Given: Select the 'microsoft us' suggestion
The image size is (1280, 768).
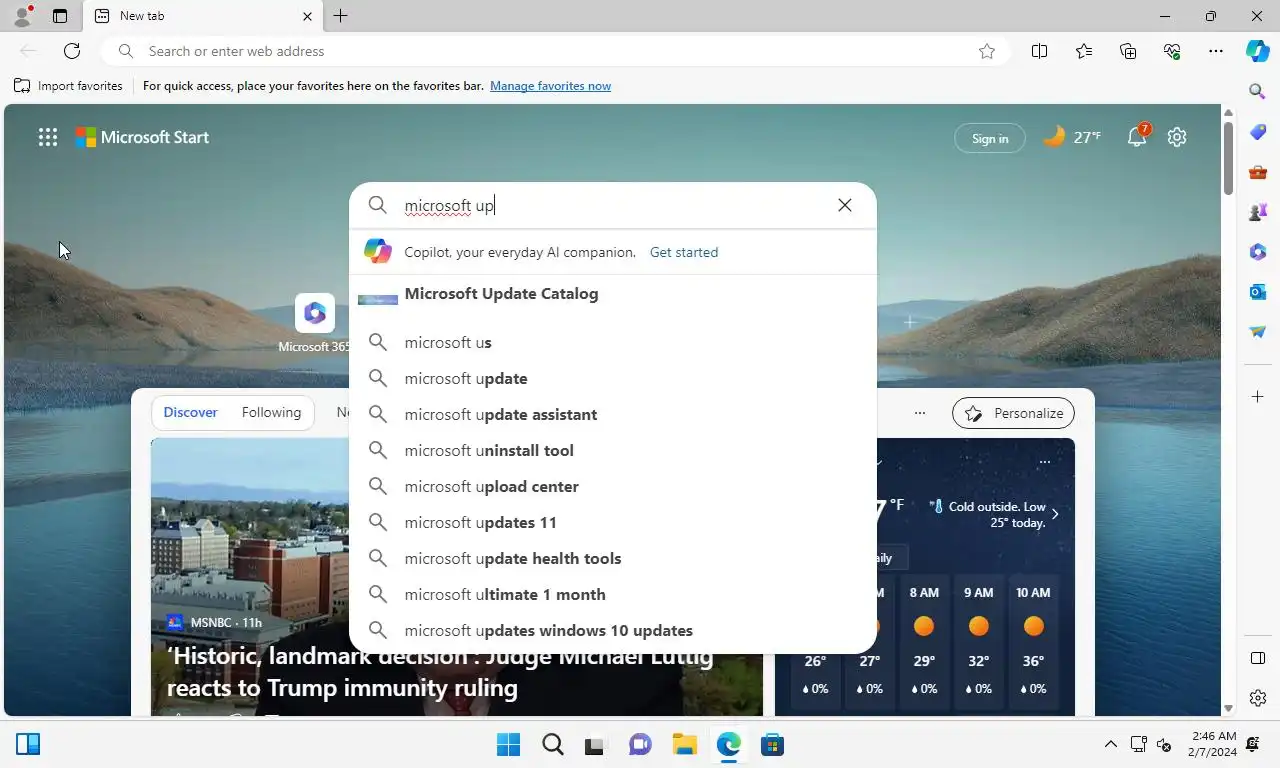Looking at the screenshot, I should click(613, 342).
